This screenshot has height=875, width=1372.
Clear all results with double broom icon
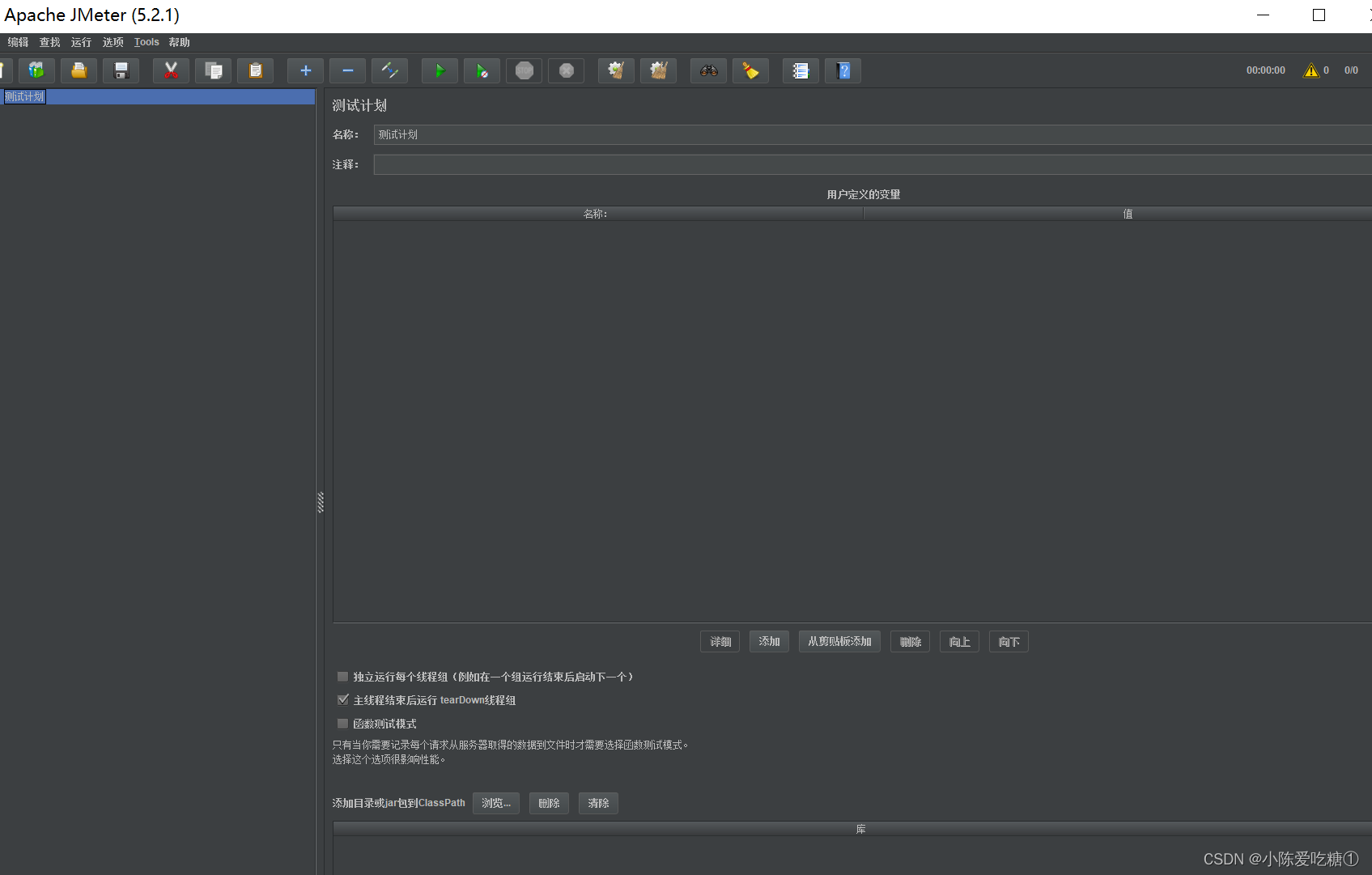[x=658, y=71]
